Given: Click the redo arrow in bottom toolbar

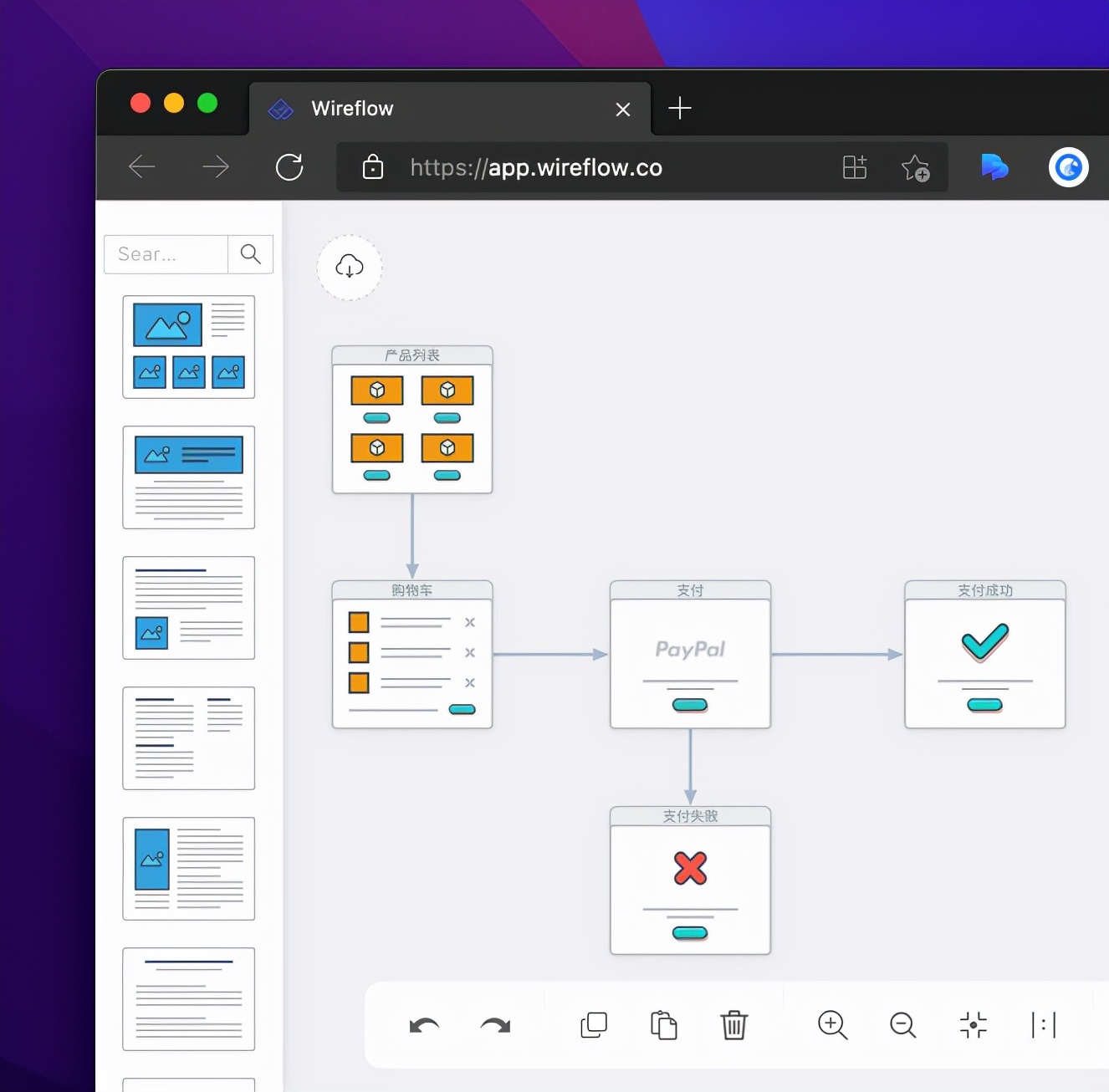Looking at the screenshot, I should pos(495,1025).
